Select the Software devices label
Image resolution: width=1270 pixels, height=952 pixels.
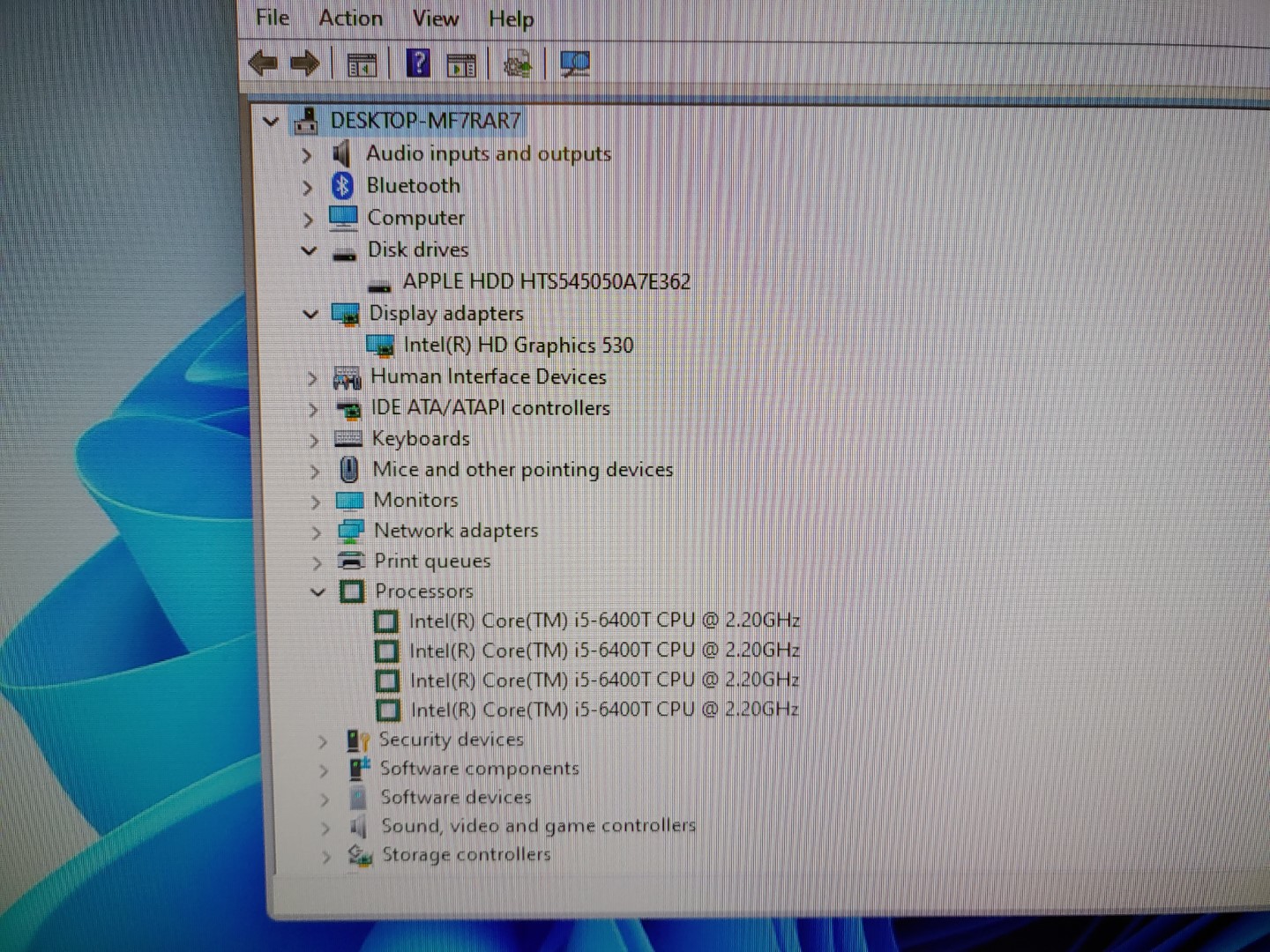pyautogui.click(x=456, y=797)
